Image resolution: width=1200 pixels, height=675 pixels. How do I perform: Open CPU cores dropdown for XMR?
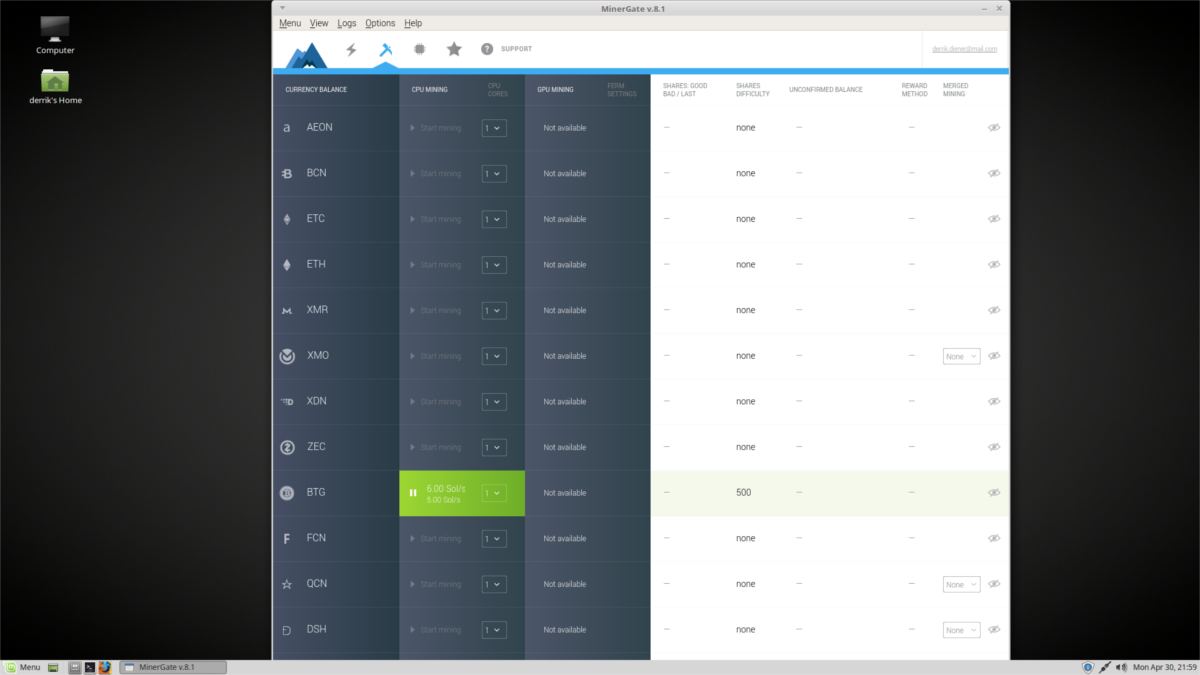pos(494,310)
